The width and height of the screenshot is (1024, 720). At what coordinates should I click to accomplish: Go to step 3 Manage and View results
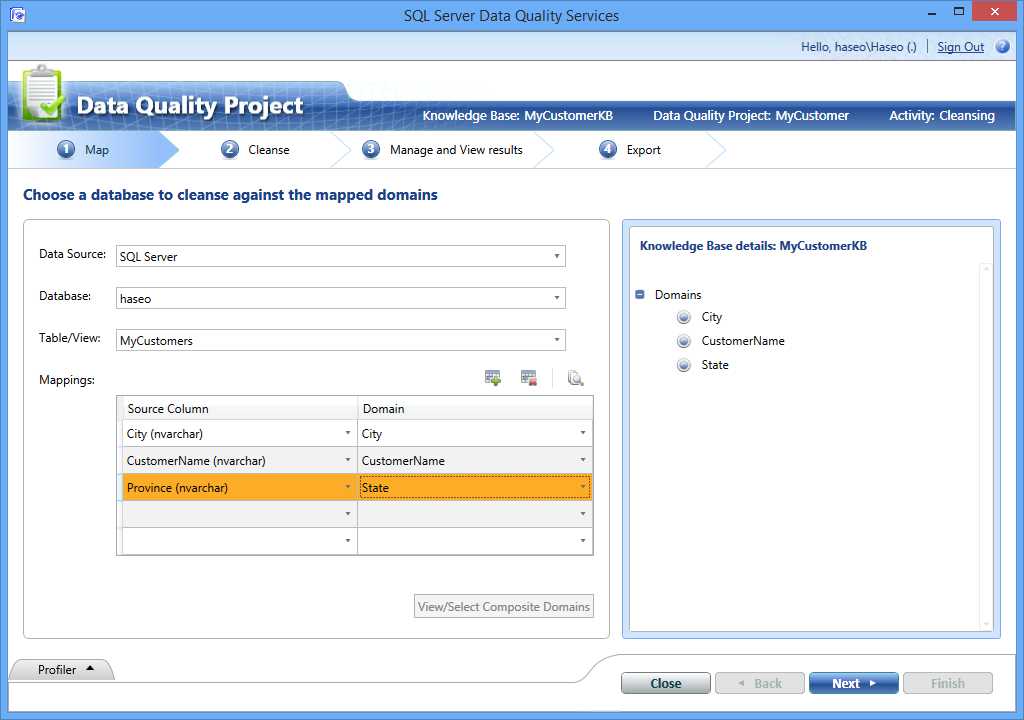(443, 150)
